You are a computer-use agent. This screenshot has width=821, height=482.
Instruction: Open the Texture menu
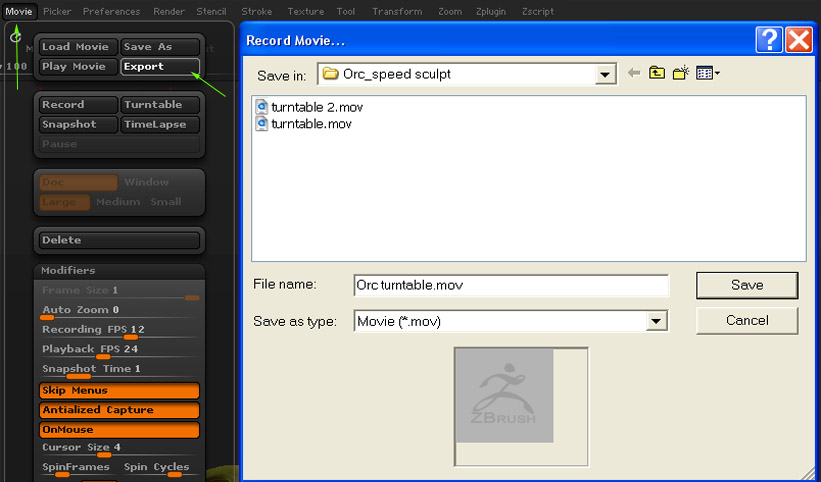pyautogui.click(x=306, y=11)
